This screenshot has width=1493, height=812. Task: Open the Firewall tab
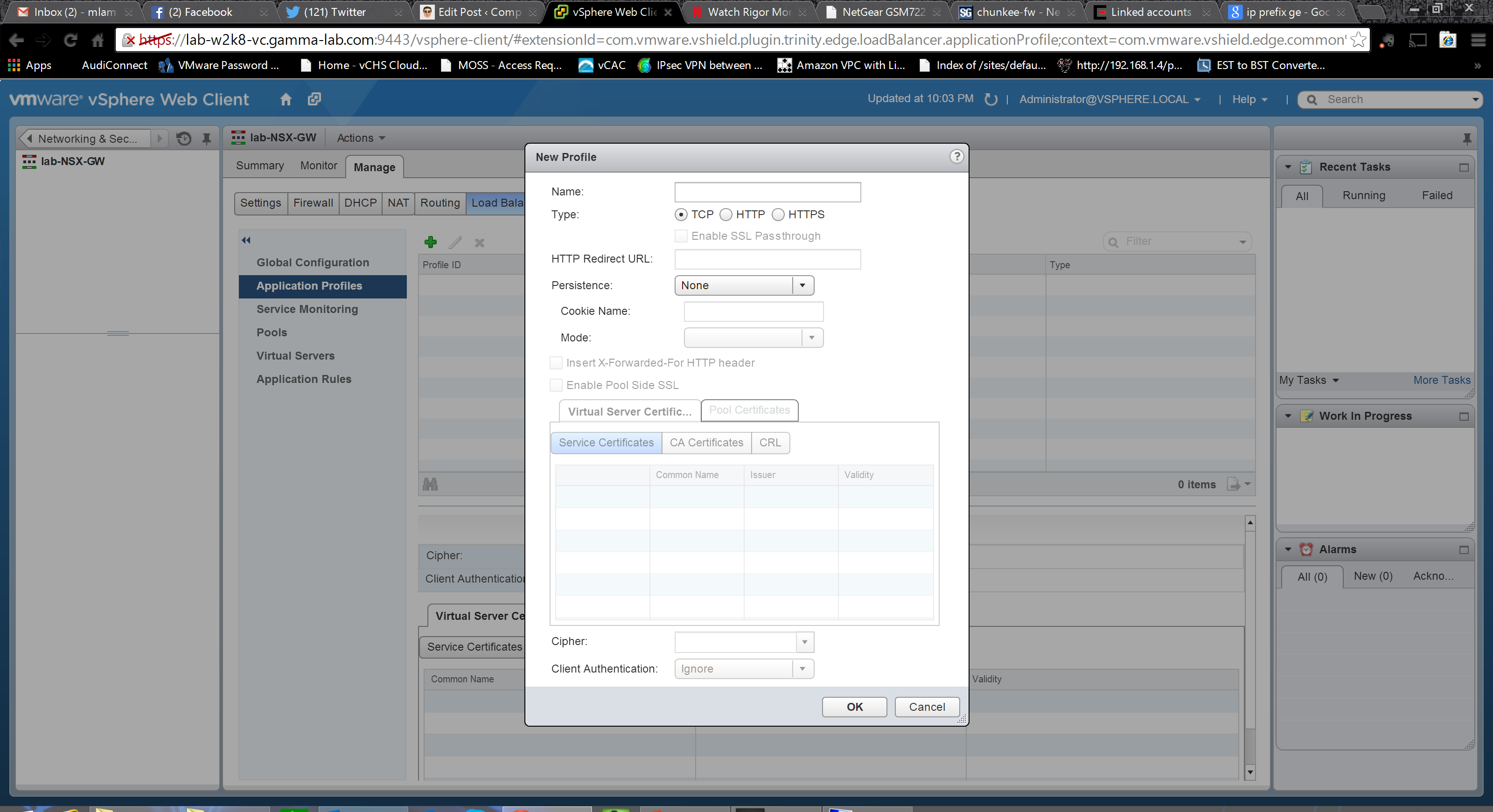313,203
